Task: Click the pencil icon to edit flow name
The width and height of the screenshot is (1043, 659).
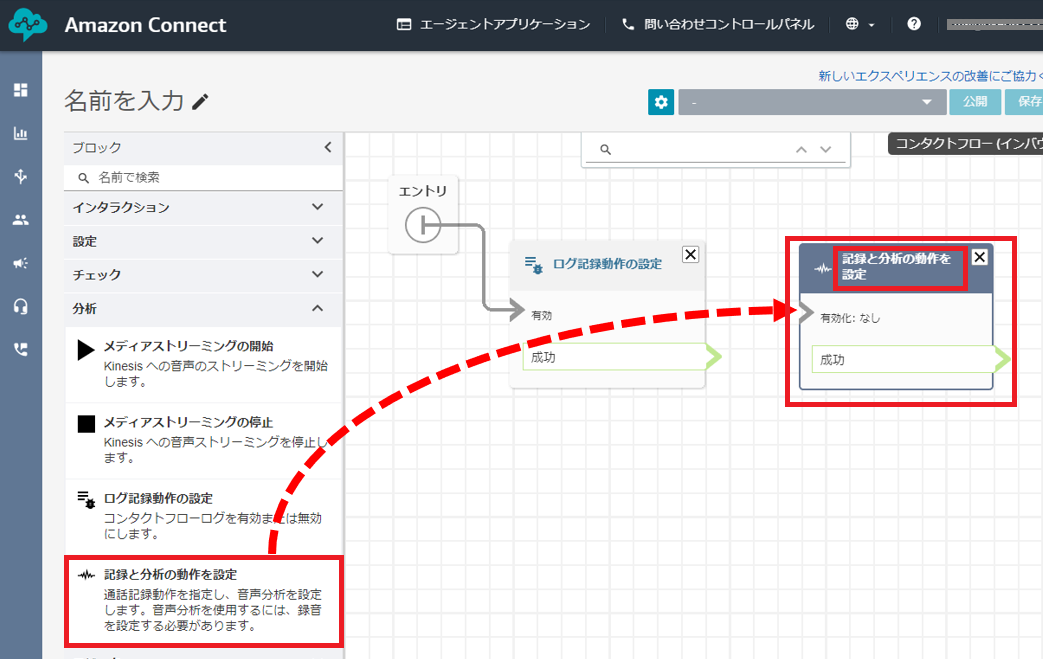Action: [x=200, y=102]
